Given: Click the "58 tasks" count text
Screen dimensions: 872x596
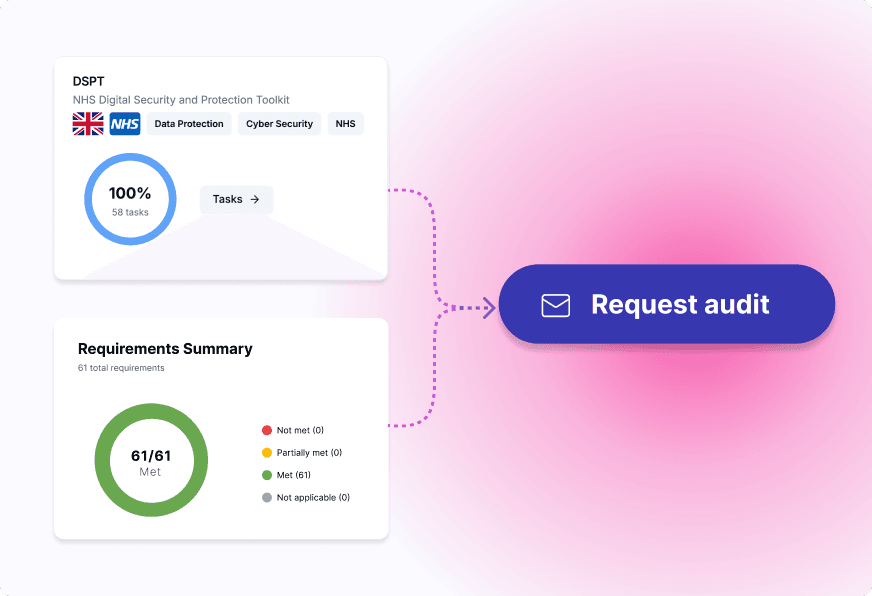Looking at the screenshot, I should [130, 212].
